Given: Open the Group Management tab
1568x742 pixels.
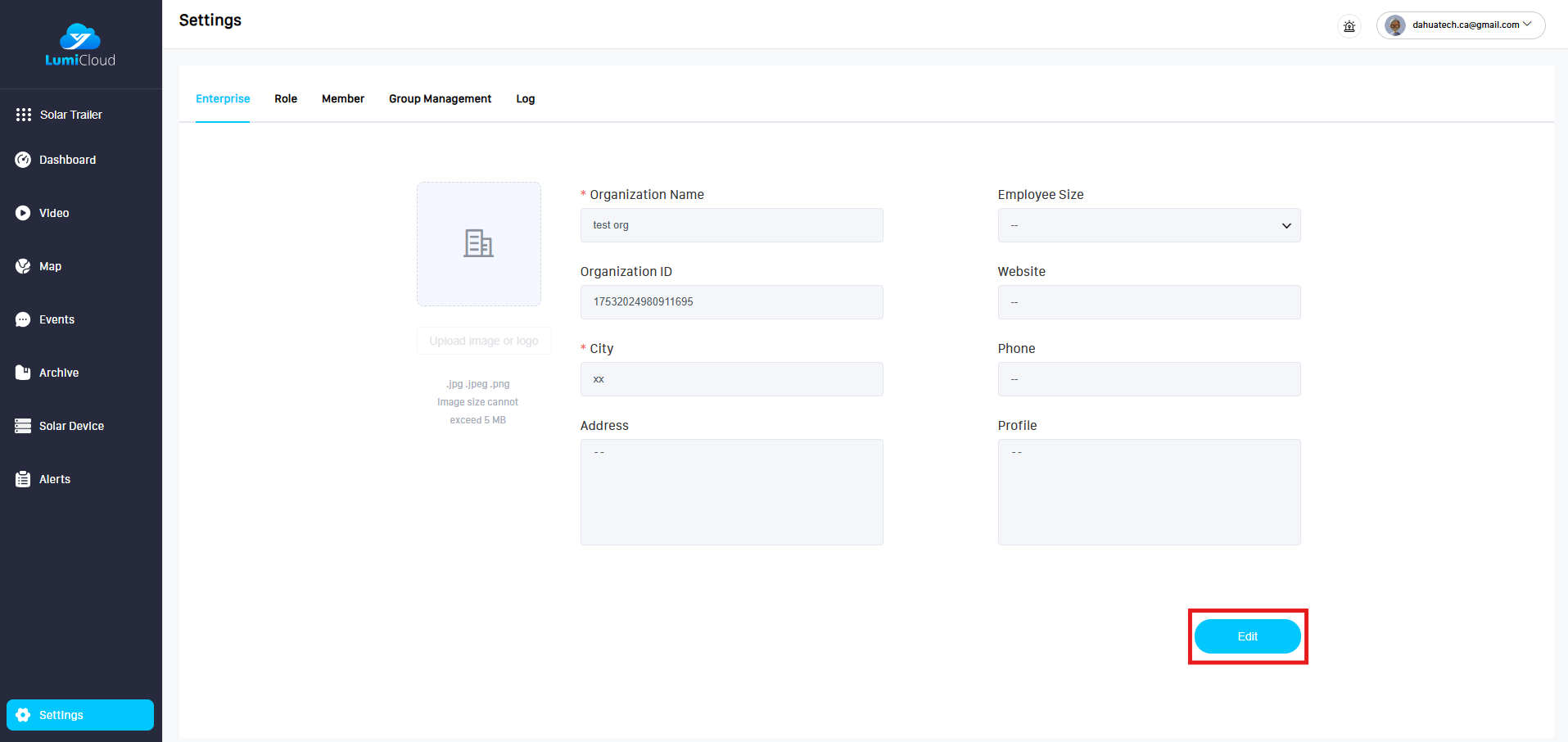Looking at the screenshot, I should 440,99.
